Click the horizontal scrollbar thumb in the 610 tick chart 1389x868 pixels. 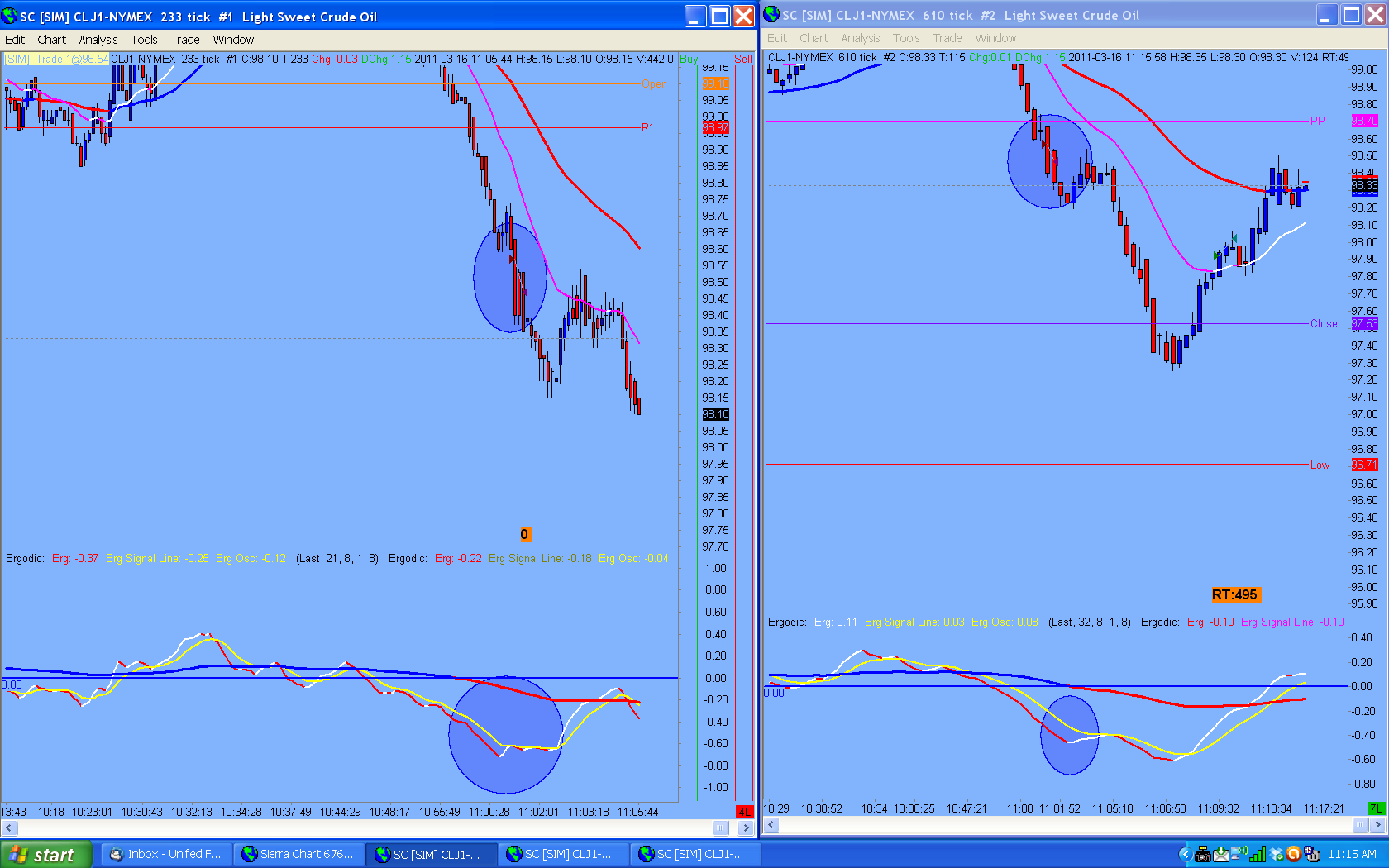(1360, 824)
